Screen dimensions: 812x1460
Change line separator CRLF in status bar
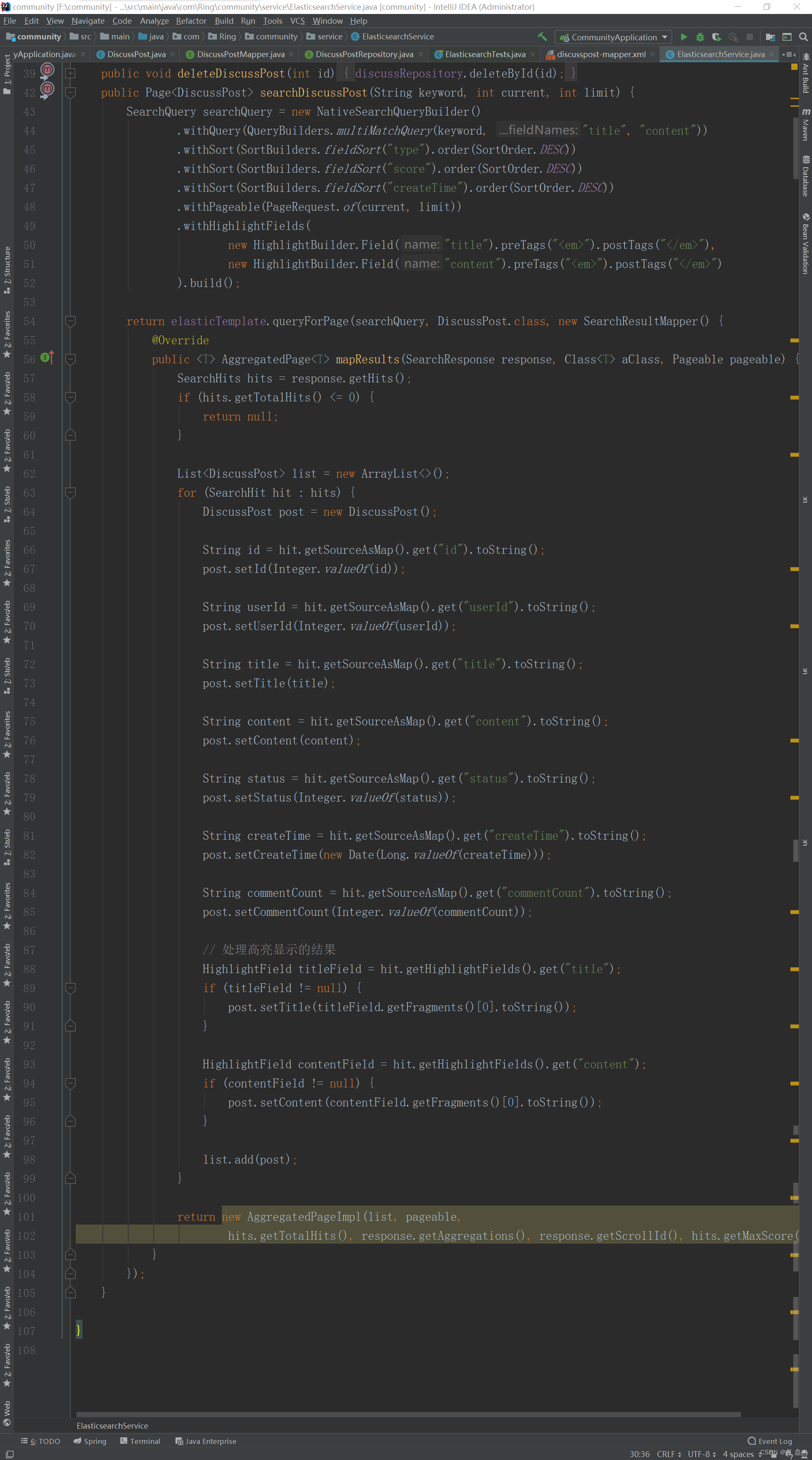click(668, 1454)
